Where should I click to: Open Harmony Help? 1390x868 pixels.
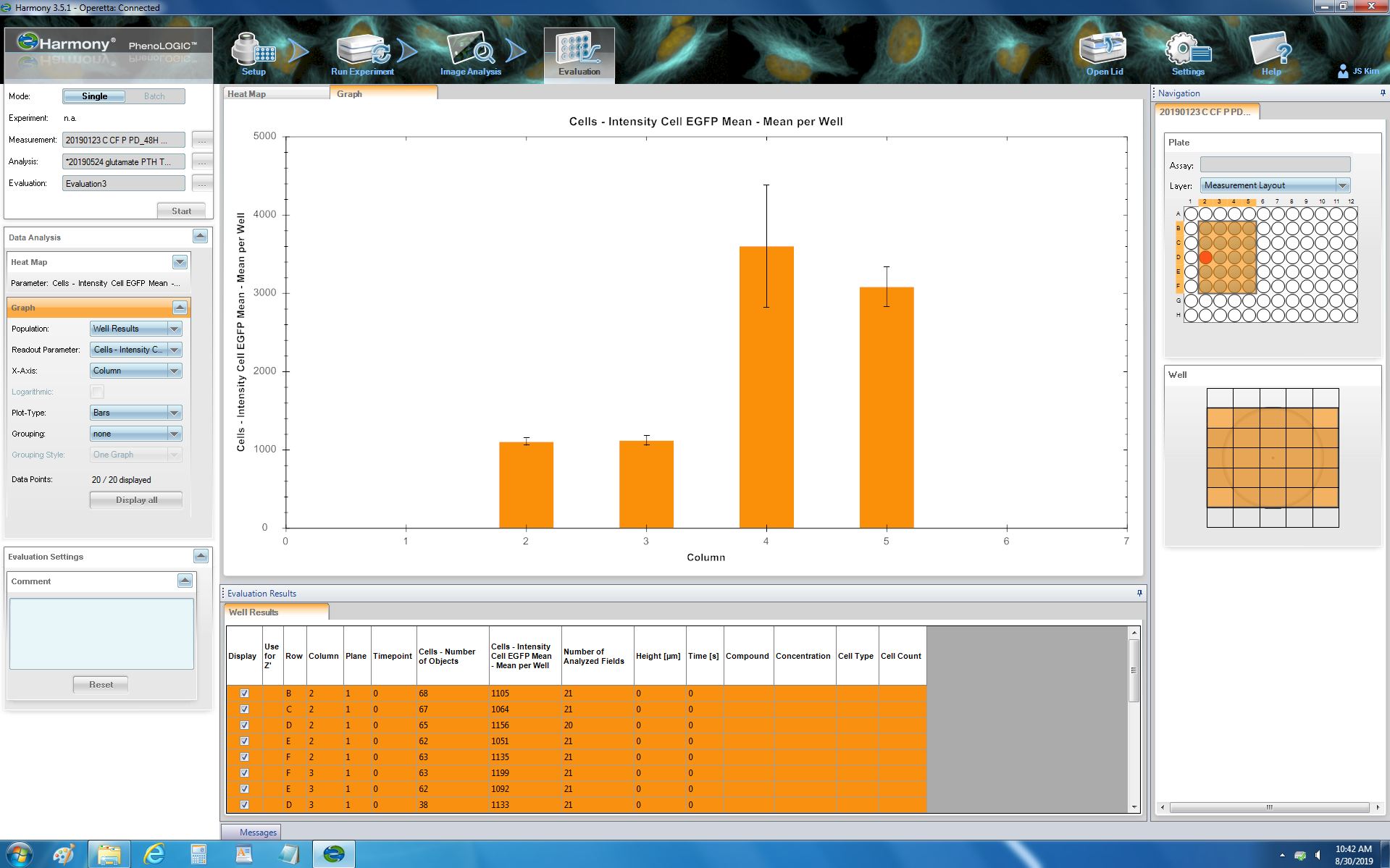pyautogui.click(x=1271, y=54)
